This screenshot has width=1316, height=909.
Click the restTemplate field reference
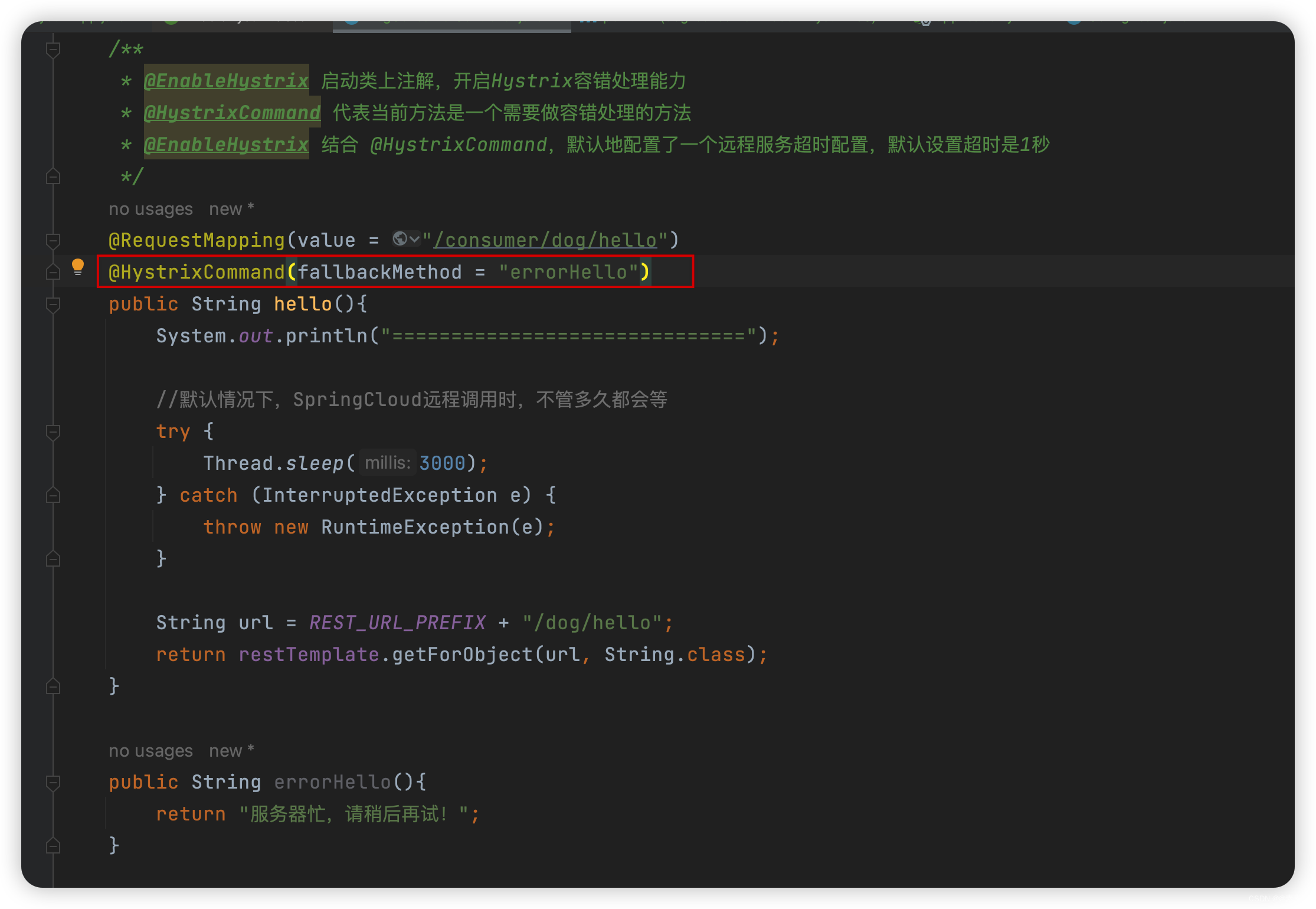tap(309, 655)
